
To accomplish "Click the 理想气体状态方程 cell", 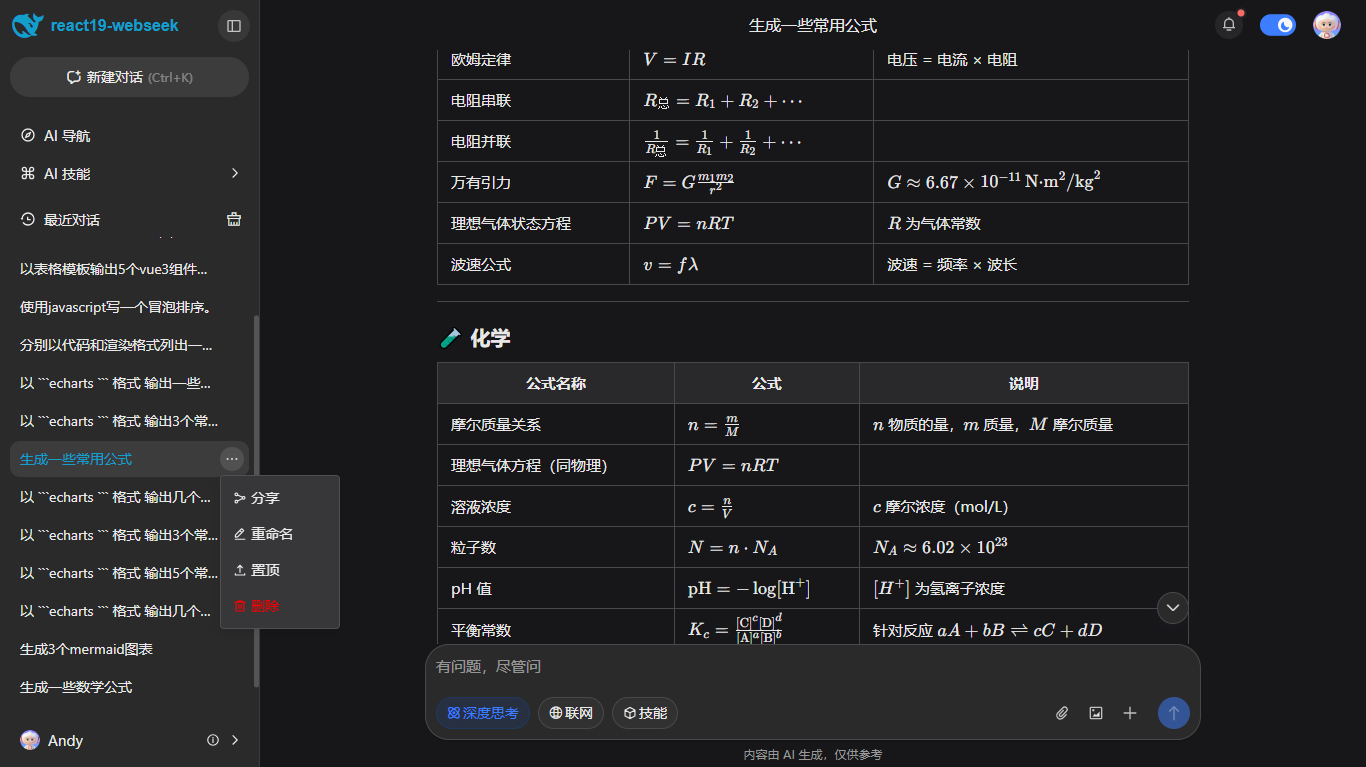I will [533, 224].
